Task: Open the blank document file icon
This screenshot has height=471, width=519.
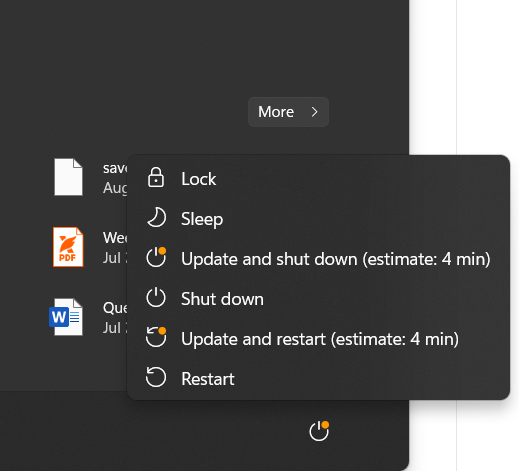Action: click(x=68, y=177)
